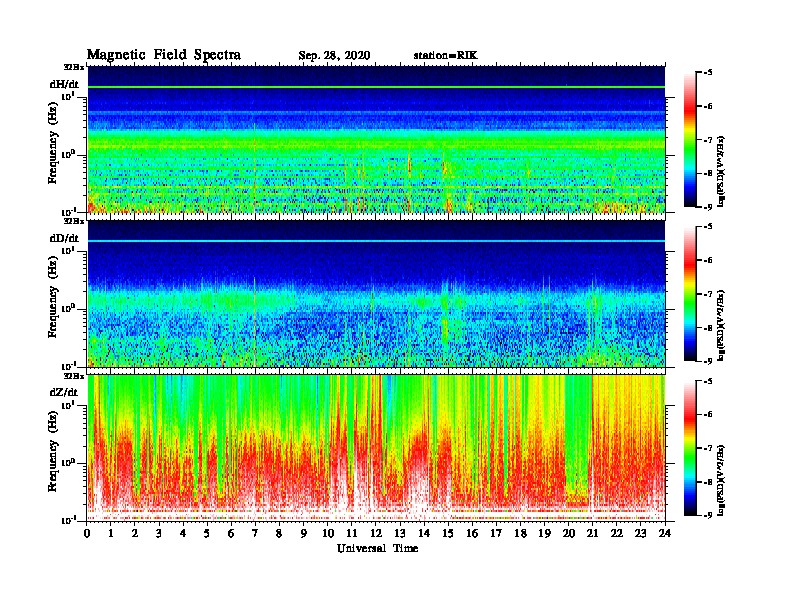Click hour tick label 22 on time axis
This screenshot has width=792, height=612.
[616, 533]
